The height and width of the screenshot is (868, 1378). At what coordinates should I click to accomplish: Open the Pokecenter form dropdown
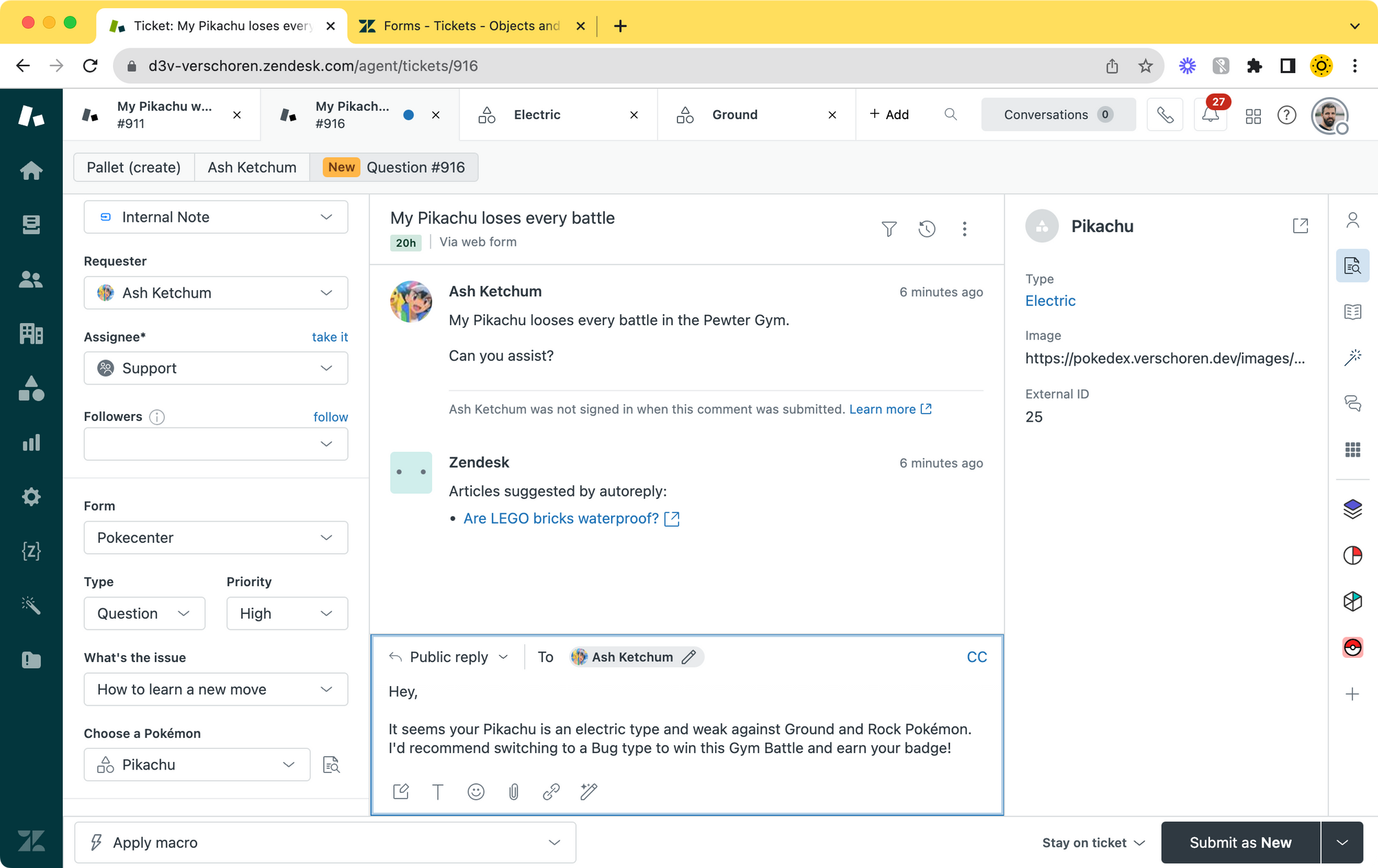(x=216, y=537)
